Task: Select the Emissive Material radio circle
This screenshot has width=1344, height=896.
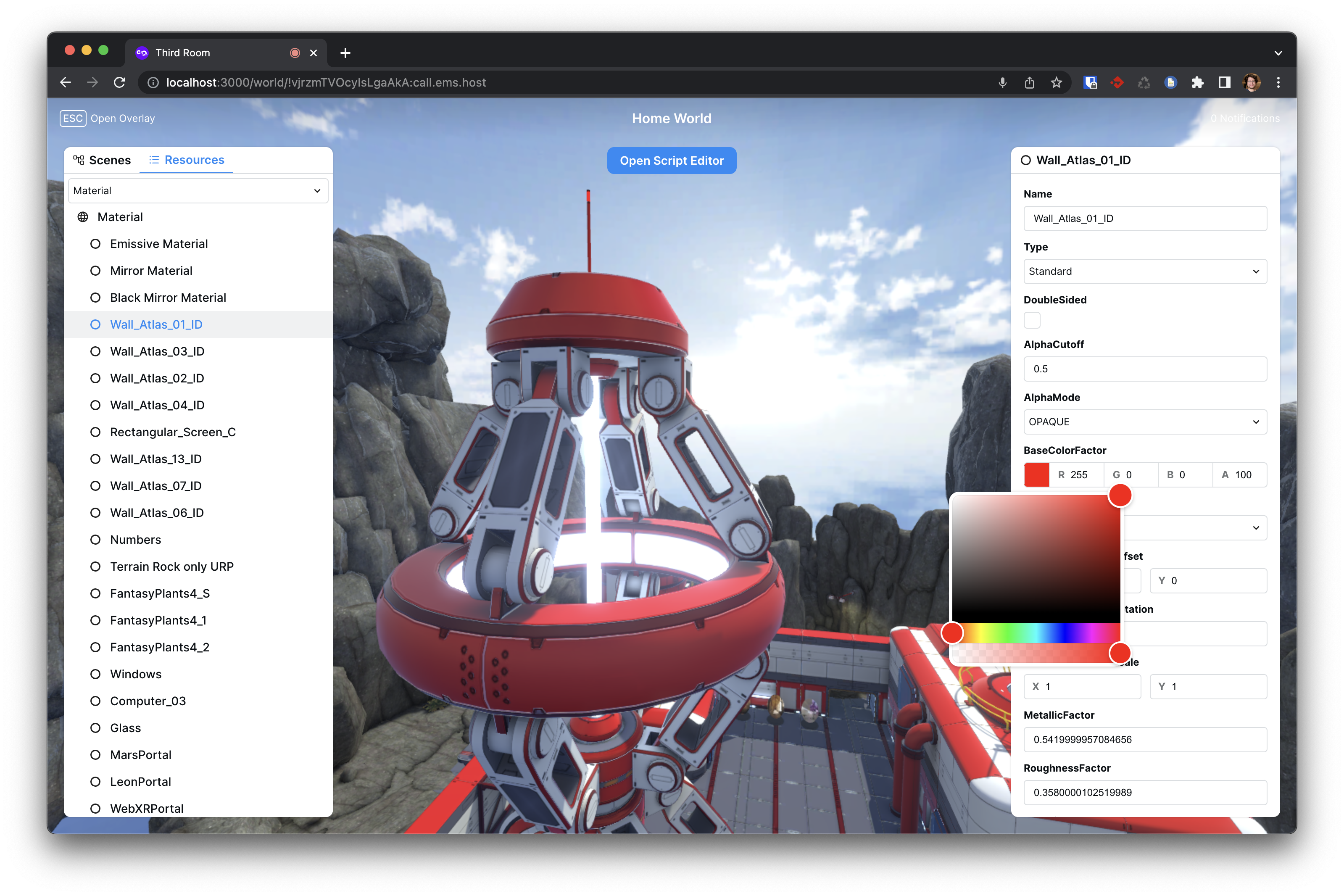Action: pyautogui.click(x=95, y=244)
